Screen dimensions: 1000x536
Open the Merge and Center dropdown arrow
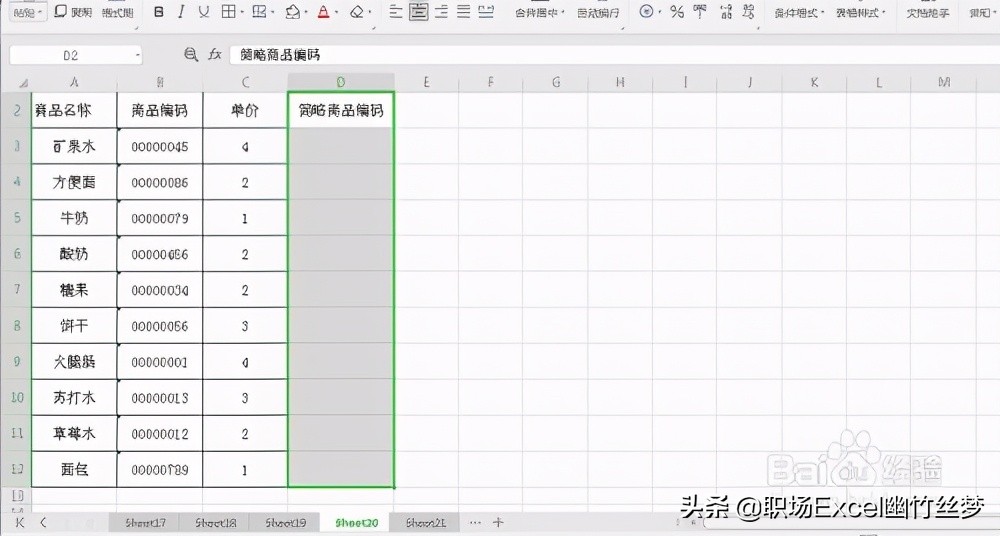562,13
